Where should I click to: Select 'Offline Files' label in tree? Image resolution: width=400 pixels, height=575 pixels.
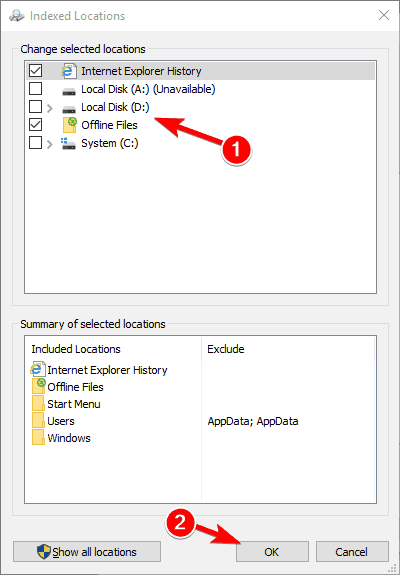tap(109, 125)
